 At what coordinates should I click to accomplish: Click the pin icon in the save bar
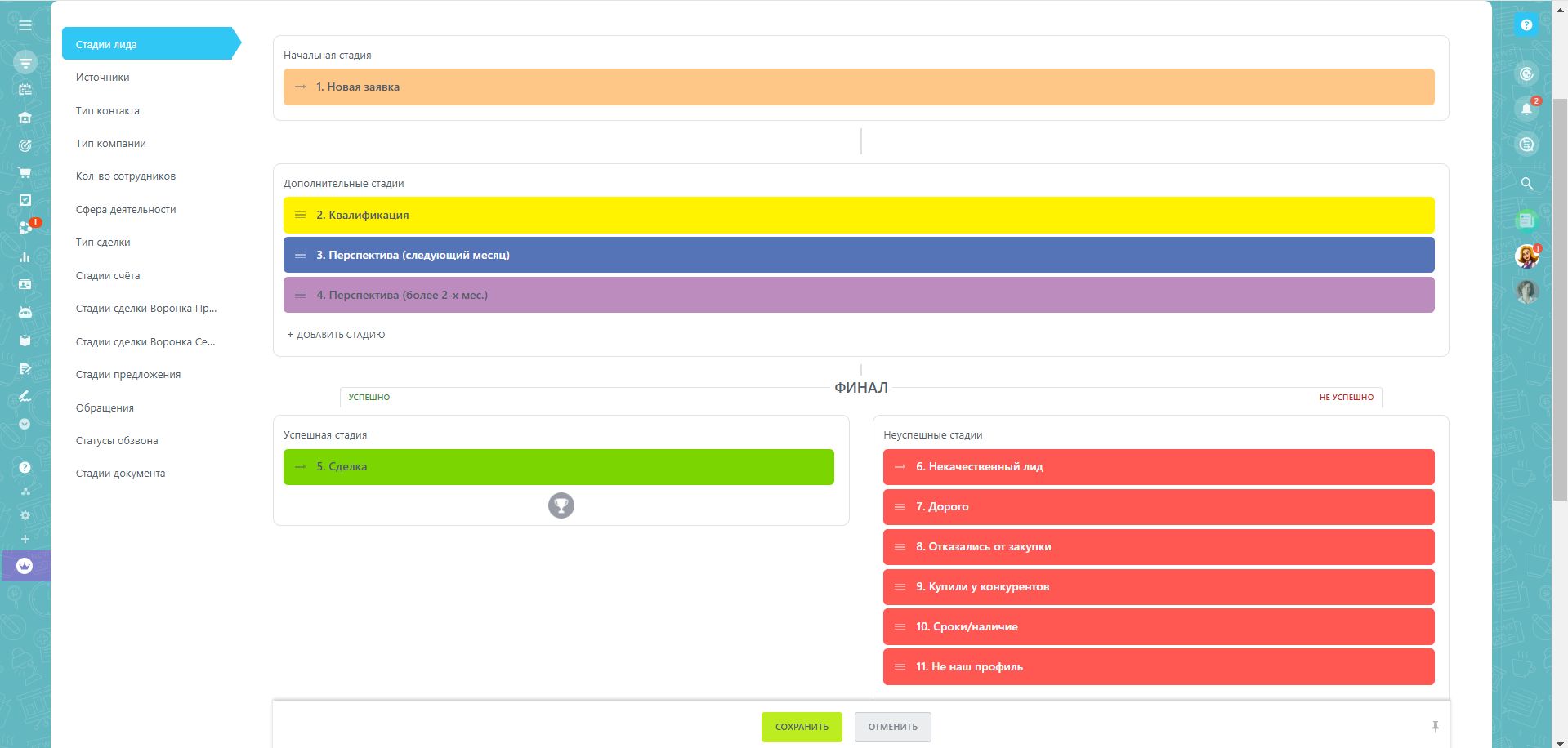[x=1436, y=727]
